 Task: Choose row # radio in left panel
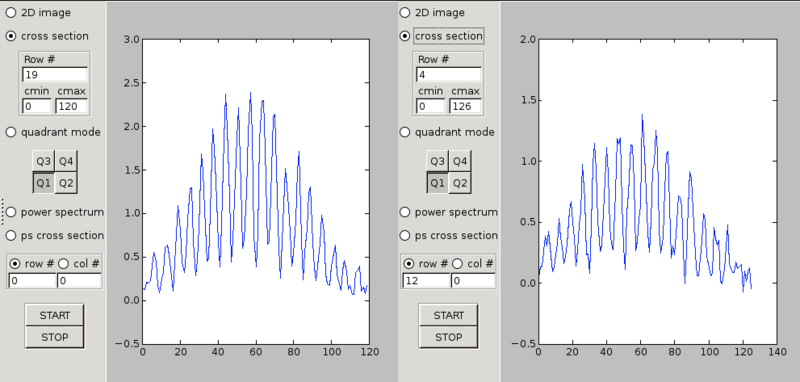15,264
